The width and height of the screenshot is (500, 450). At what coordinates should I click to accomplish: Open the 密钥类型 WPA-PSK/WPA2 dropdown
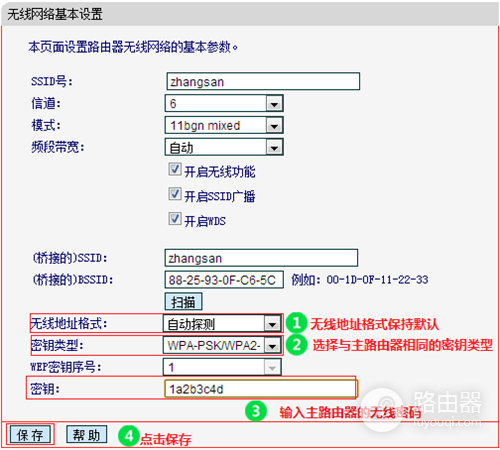[222, 345]
